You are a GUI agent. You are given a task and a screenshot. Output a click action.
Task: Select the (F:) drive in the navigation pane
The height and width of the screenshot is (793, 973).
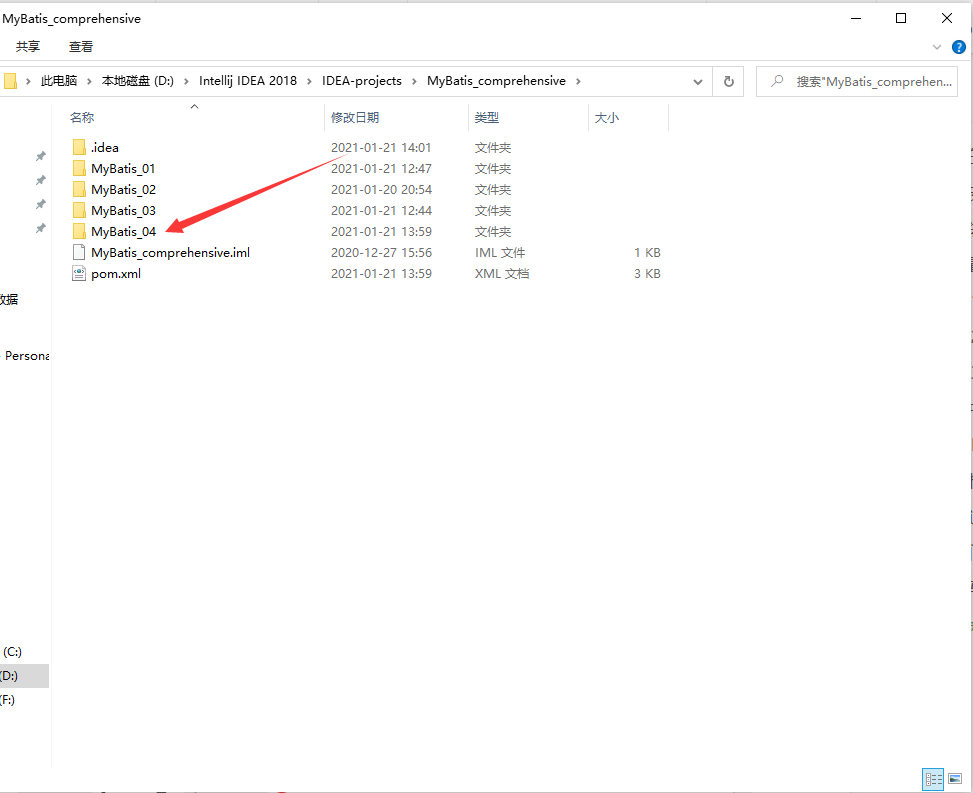point(24,700)
